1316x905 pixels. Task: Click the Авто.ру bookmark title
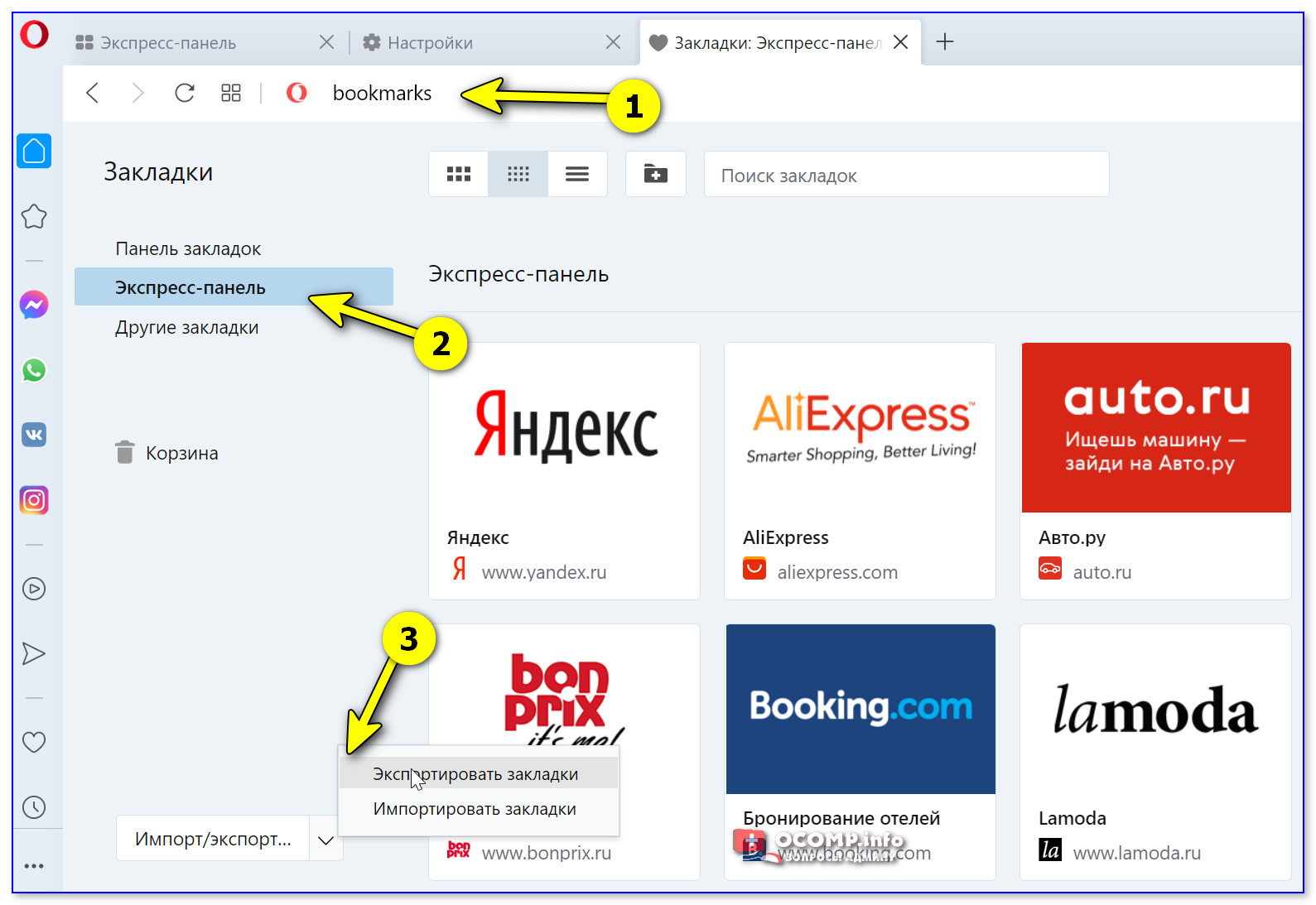pyautogui.click(x=1072, y=537)
